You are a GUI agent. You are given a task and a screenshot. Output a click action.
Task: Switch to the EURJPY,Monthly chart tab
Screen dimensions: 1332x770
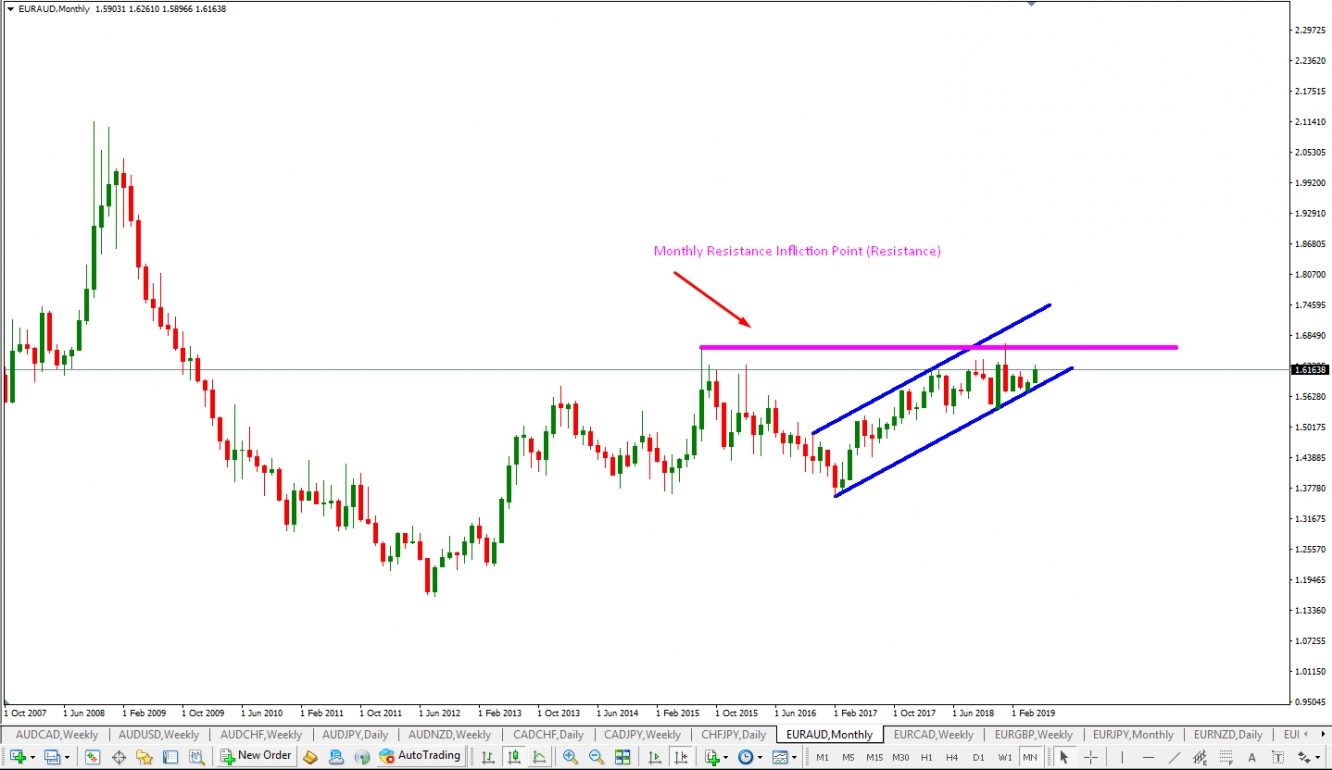click(1133, 734)
